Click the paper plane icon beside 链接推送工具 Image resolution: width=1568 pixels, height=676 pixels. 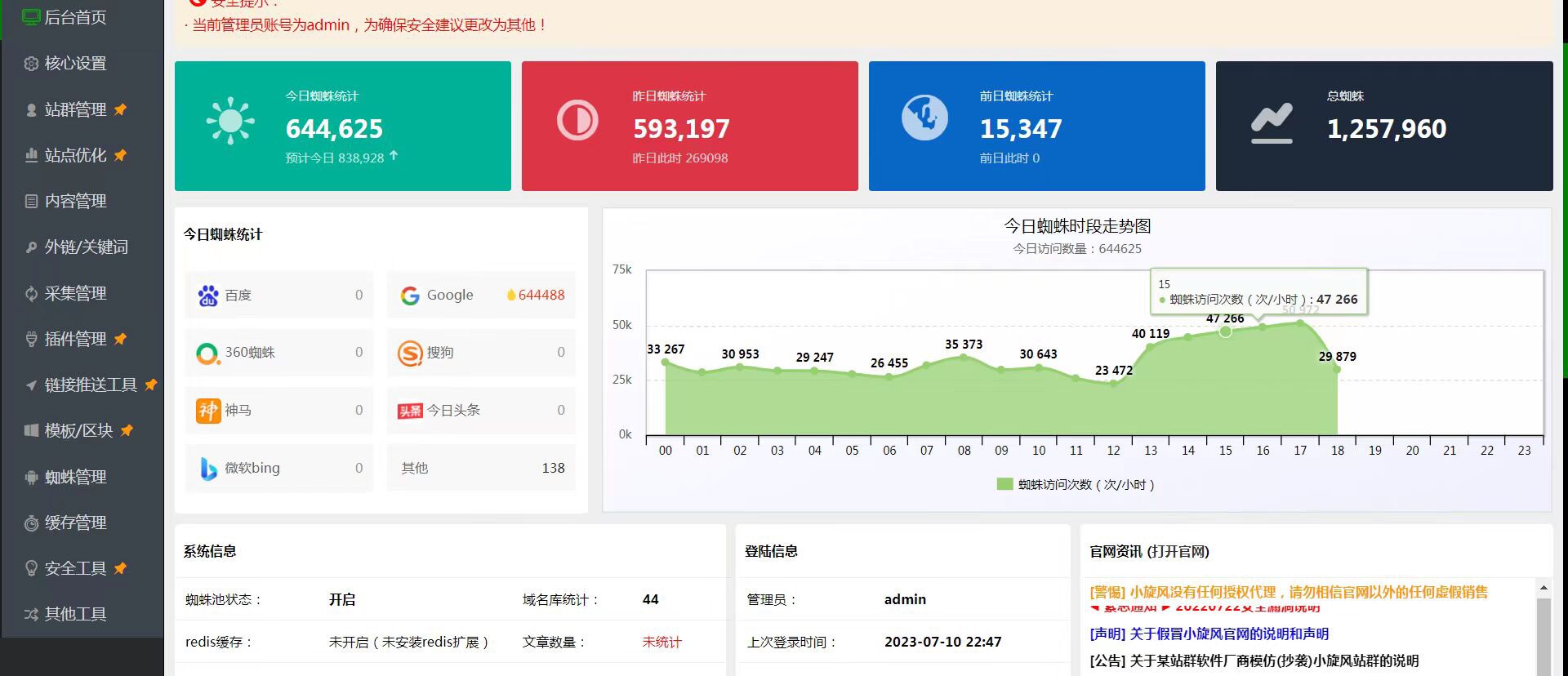pos(31,385)
